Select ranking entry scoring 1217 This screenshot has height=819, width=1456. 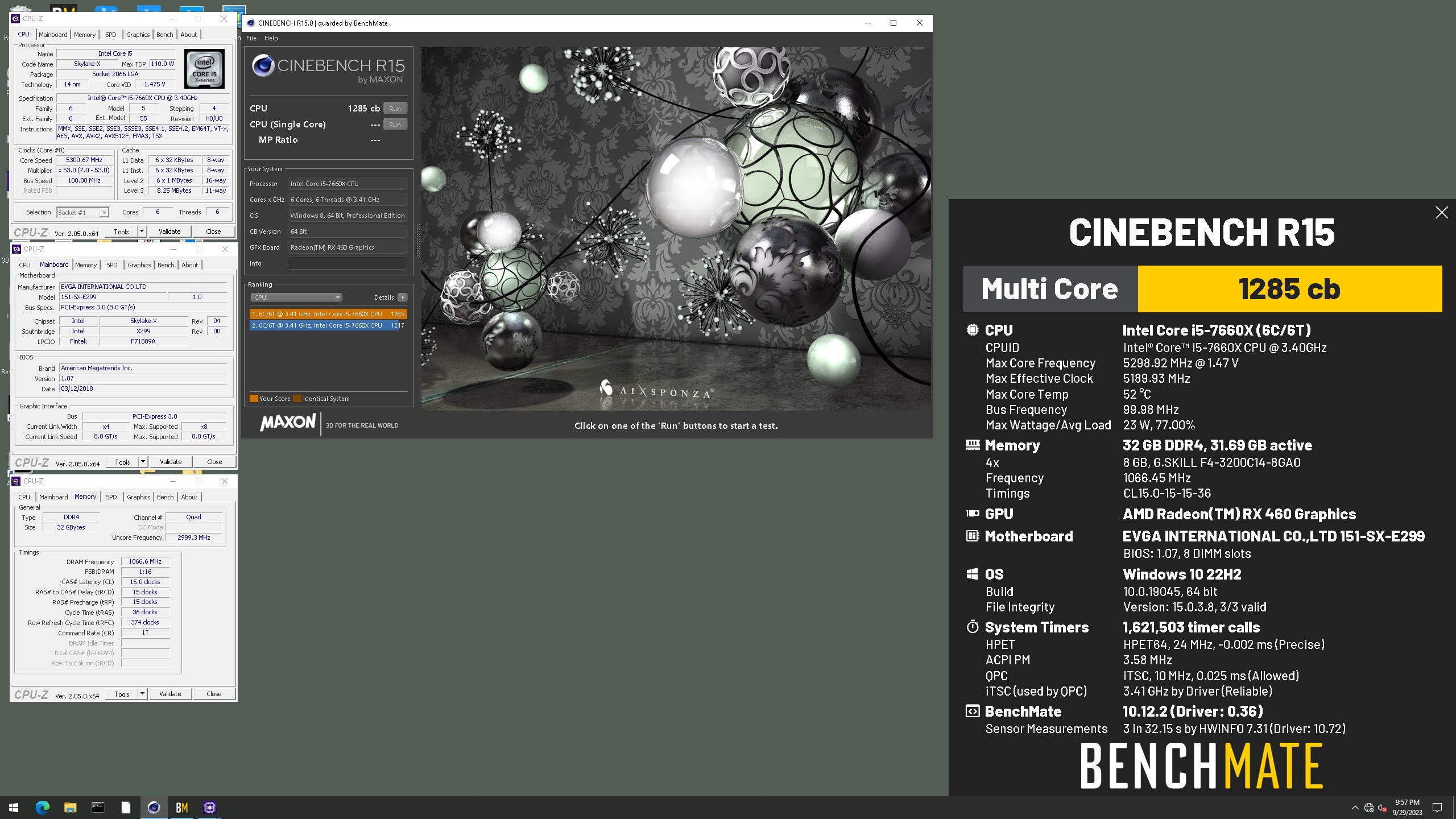pos(328,325)
